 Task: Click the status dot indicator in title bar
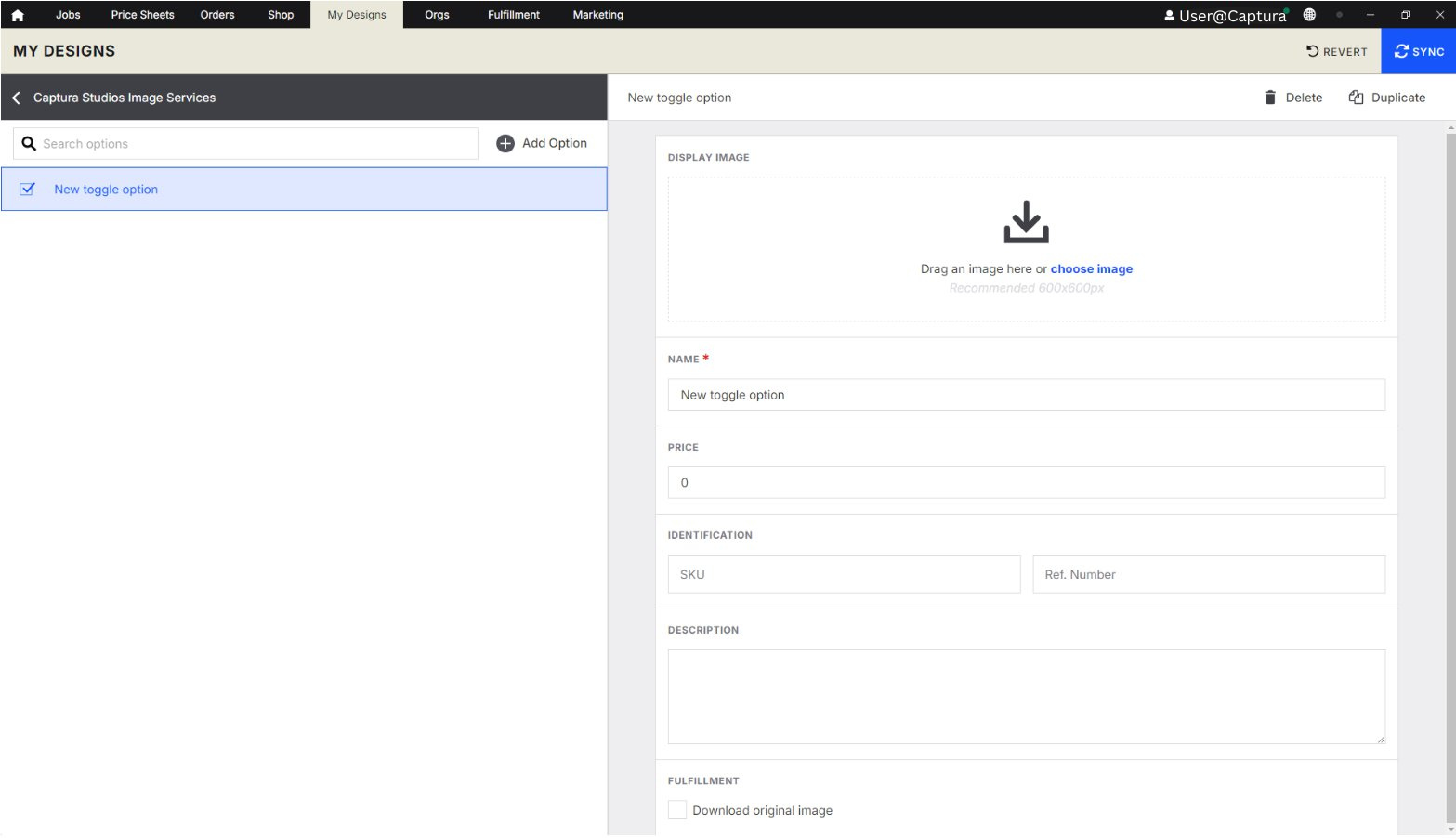pos(1339,15)
